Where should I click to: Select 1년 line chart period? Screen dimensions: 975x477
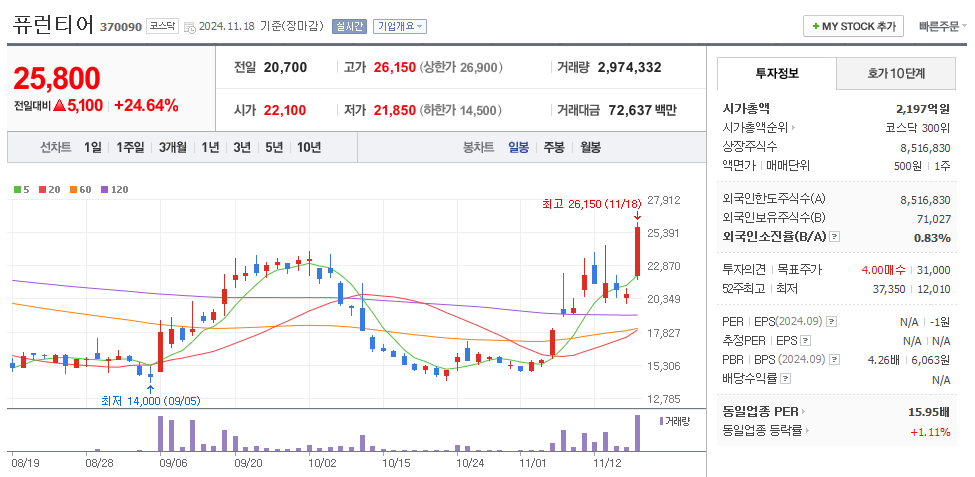click(210, 147)
